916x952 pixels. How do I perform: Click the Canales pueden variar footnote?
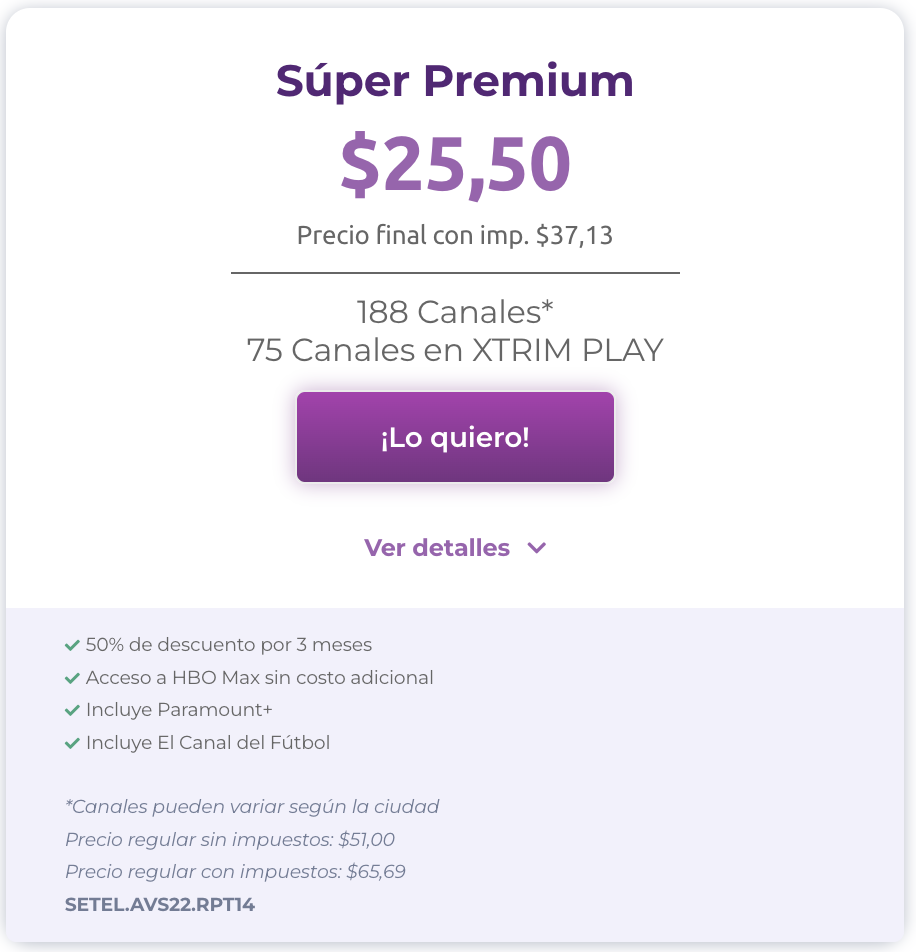(x=252, y=806)
